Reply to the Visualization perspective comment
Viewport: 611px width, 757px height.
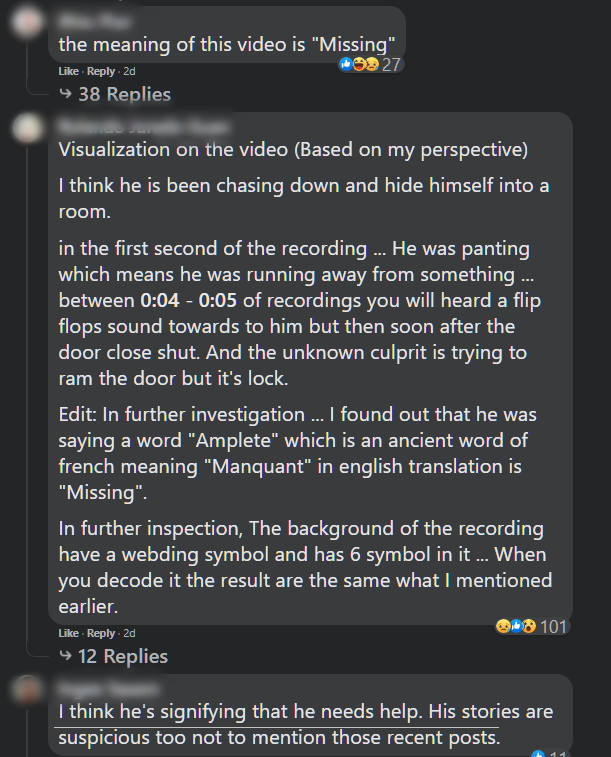tap(101, 633)
